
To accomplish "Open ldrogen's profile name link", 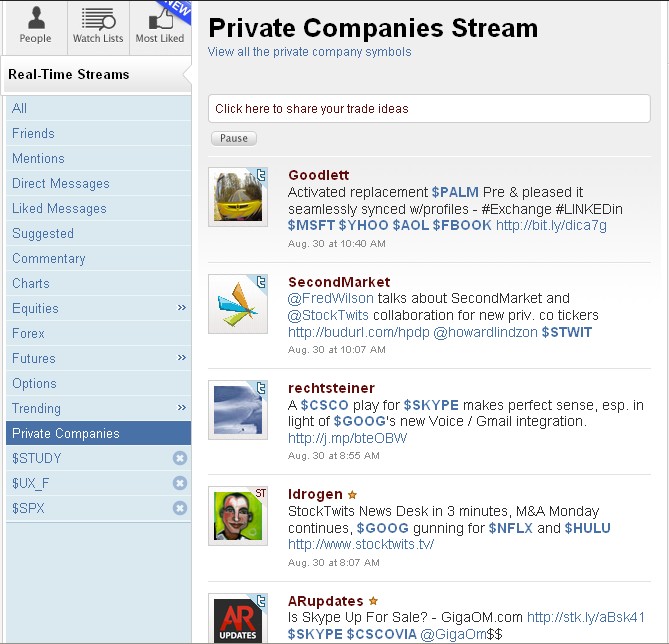I will (315, 494).
